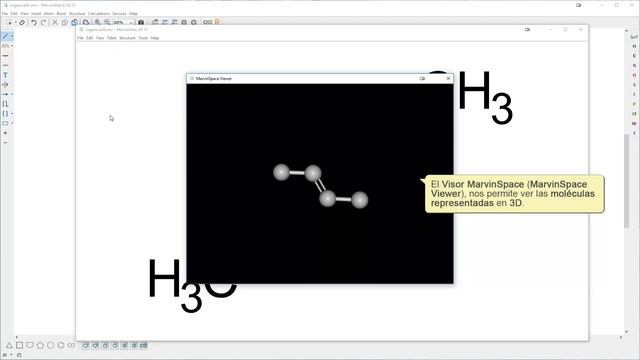Open the selection tool dropdown arrow
Screen dimensions: 640x360
tap(15, 23)
